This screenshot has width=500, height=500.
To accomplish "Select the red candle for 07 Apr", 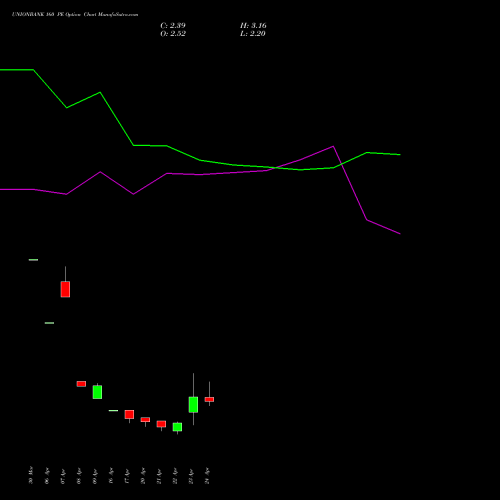I will (65, 289).
